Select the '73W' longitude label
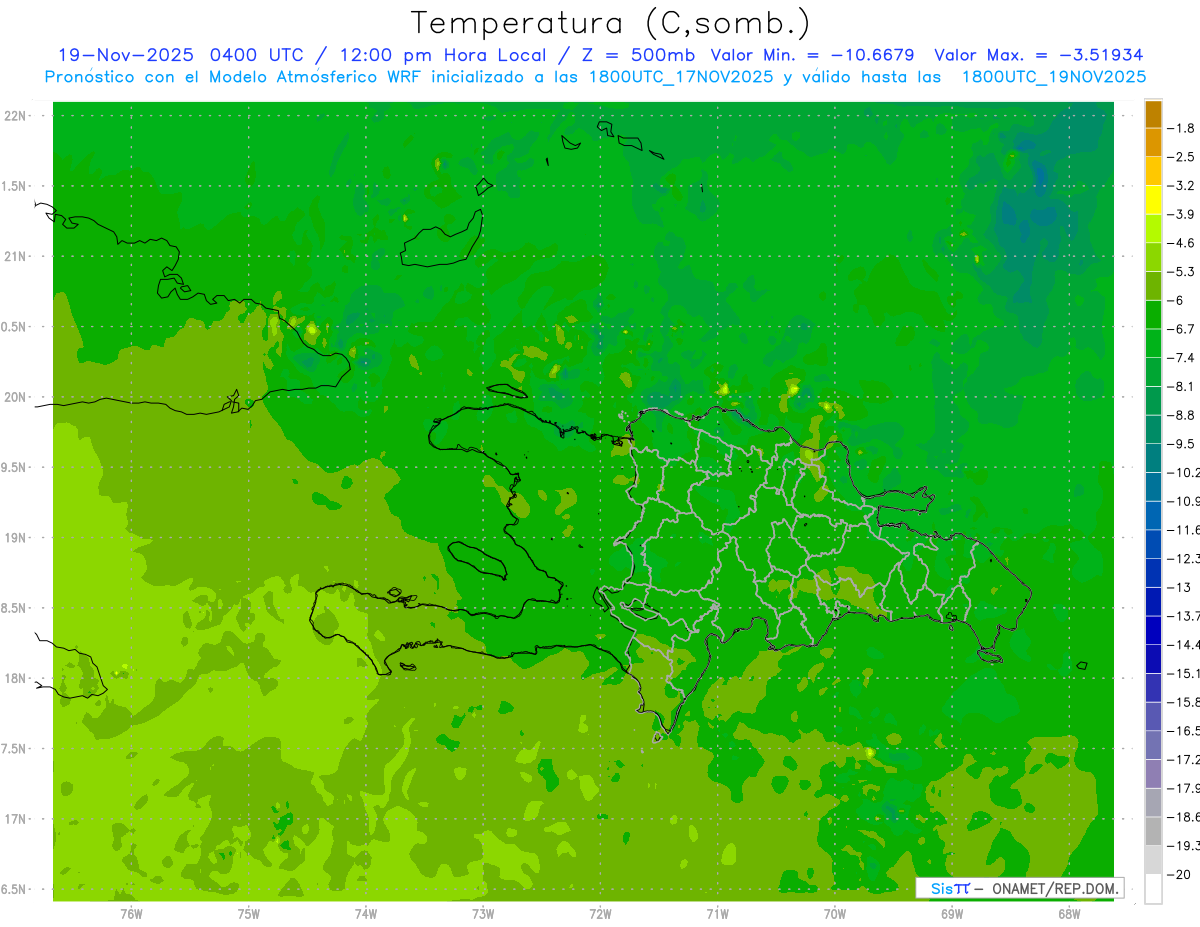 (483, 913)
